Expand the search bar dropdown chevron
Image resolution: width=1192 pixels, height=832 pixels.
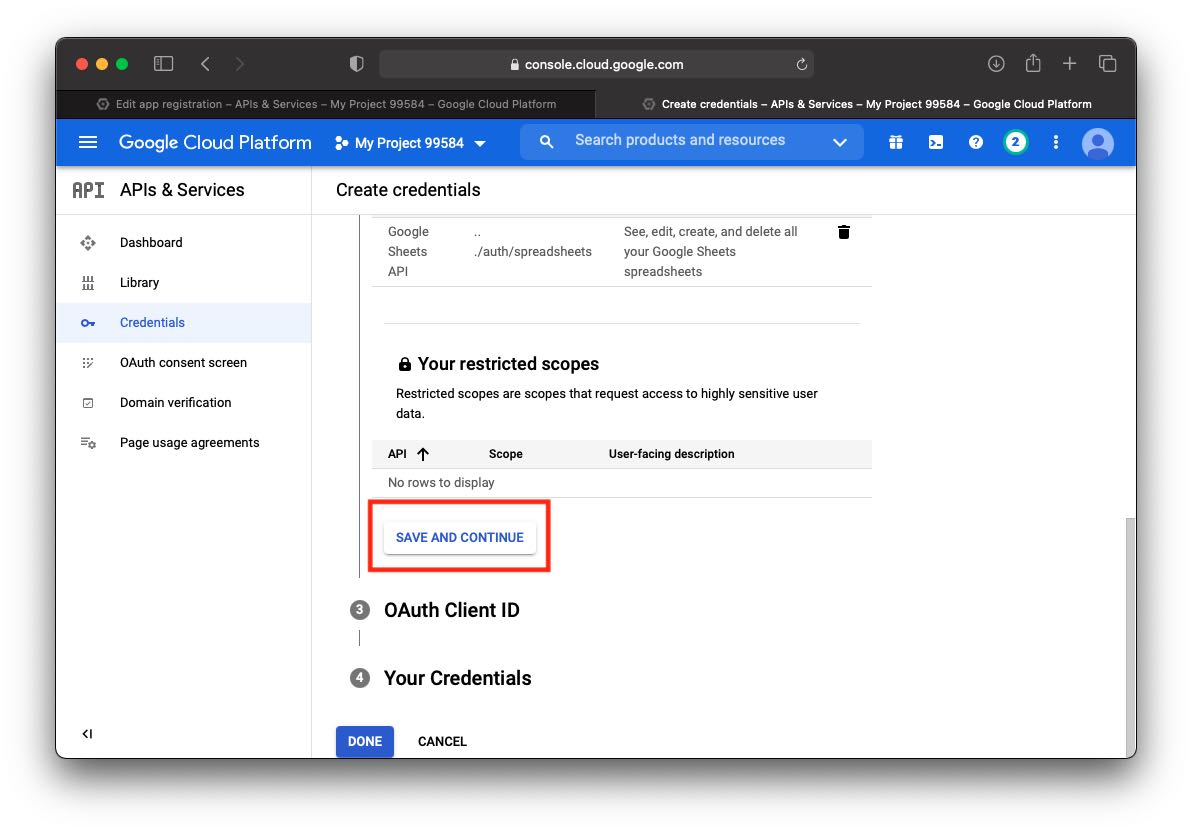tap(839, 142)
